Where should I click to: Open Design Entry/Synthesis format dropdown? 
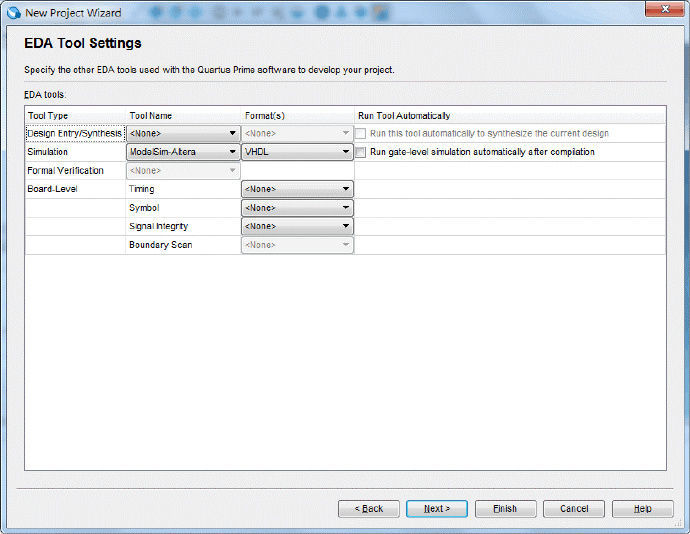click(297, 133)
